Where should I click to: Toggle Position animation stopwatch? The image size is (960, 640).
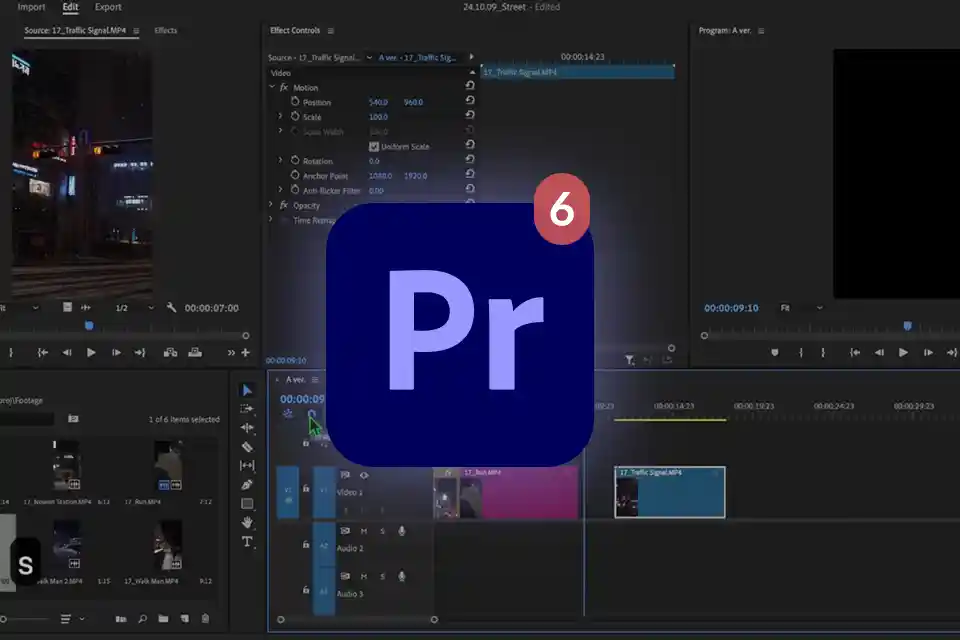(295, 101)
